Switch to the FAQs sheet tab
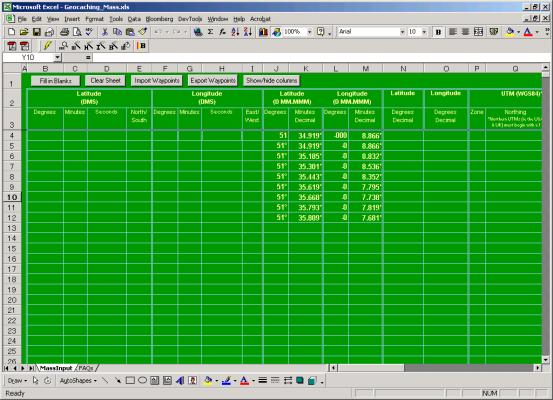The image size is (553, 400). (86, 368)
